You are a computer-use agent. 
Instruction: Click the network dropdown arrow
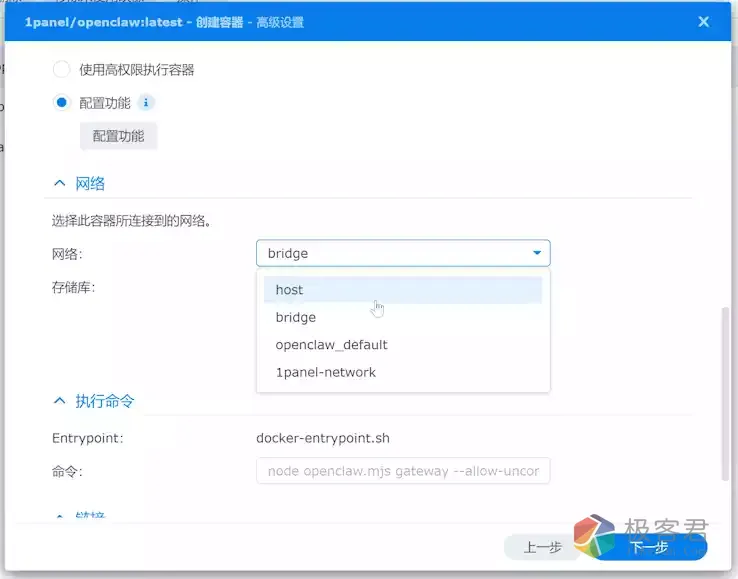[x=537, y=253]
